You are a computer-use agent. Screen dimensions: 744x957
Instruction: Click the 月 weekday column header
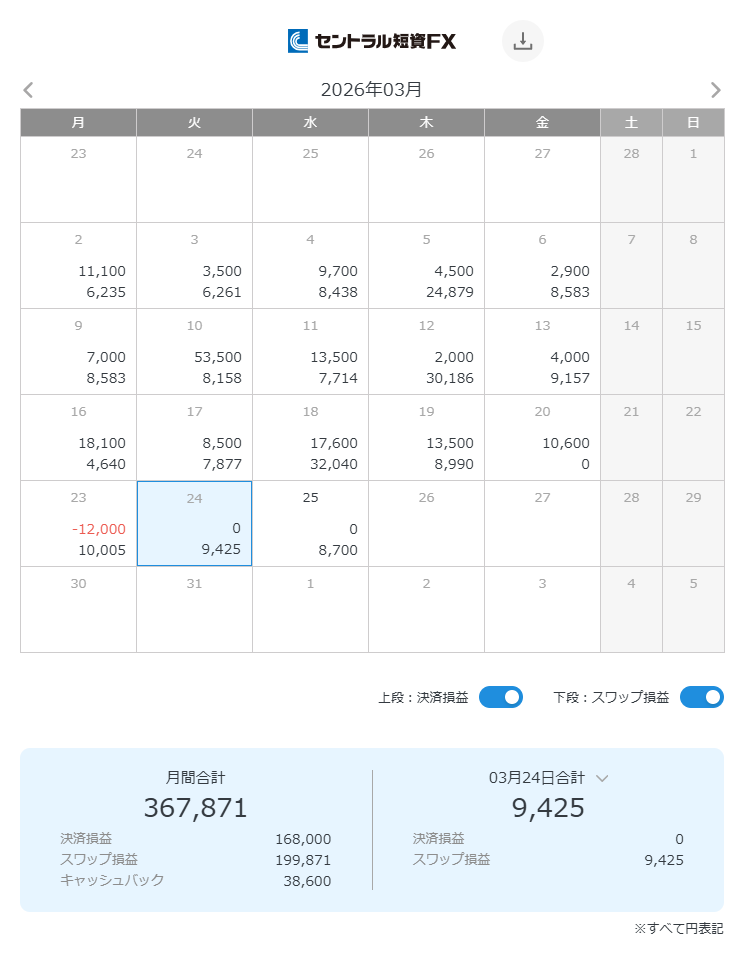point(78,122)
